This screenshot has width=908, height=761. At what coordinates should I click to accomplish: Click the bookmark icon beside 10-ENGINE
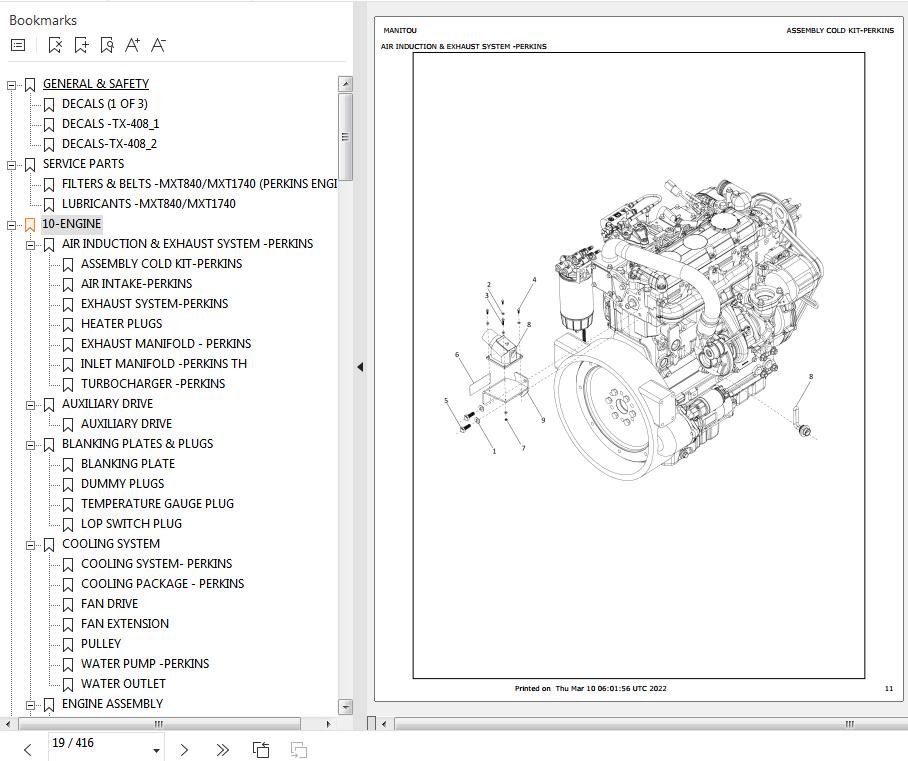[30, 224]
